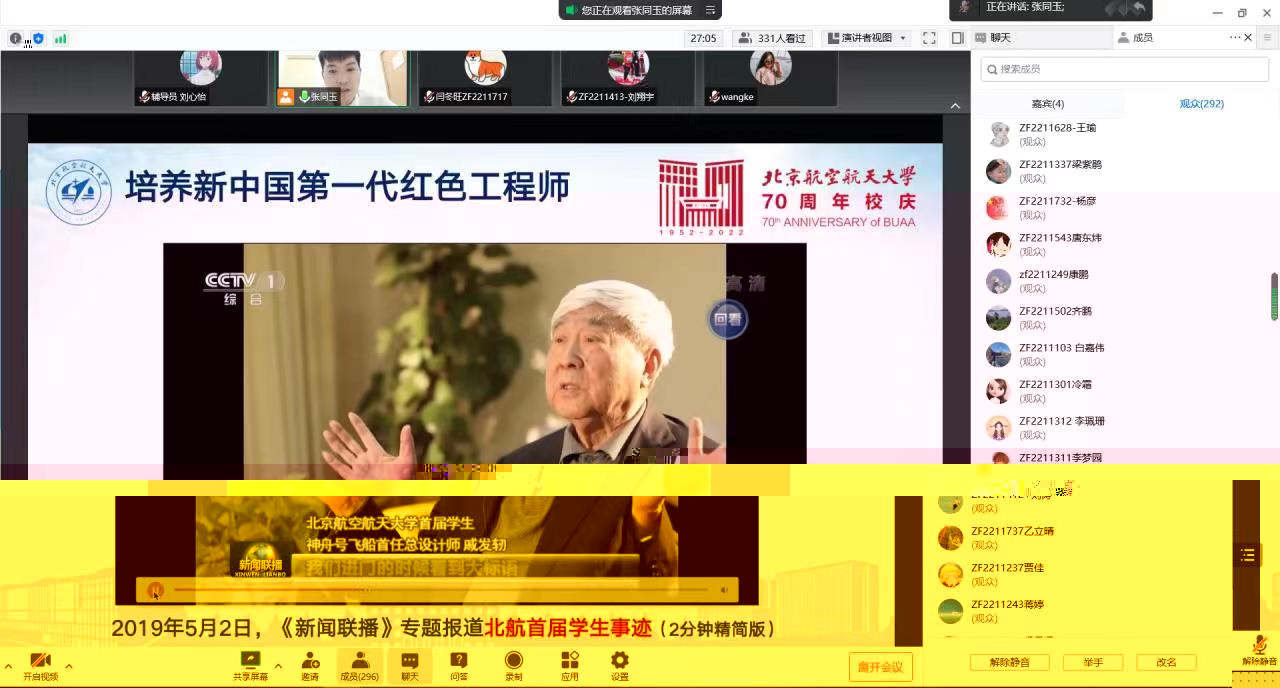Select member ZF2211301冷霜
The width and height of the screenshot is (1280, 688).
[x=1120, y=391]
